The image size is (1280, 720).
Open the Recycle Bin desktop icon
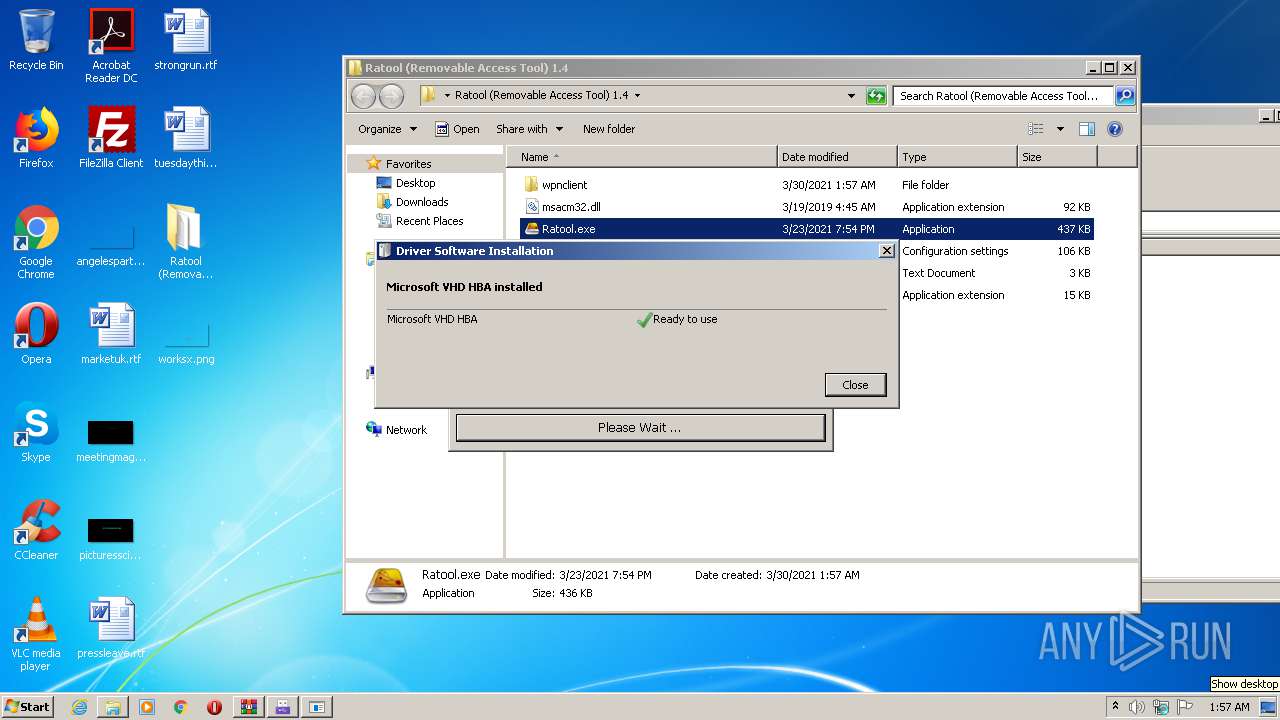pos(36,41)
